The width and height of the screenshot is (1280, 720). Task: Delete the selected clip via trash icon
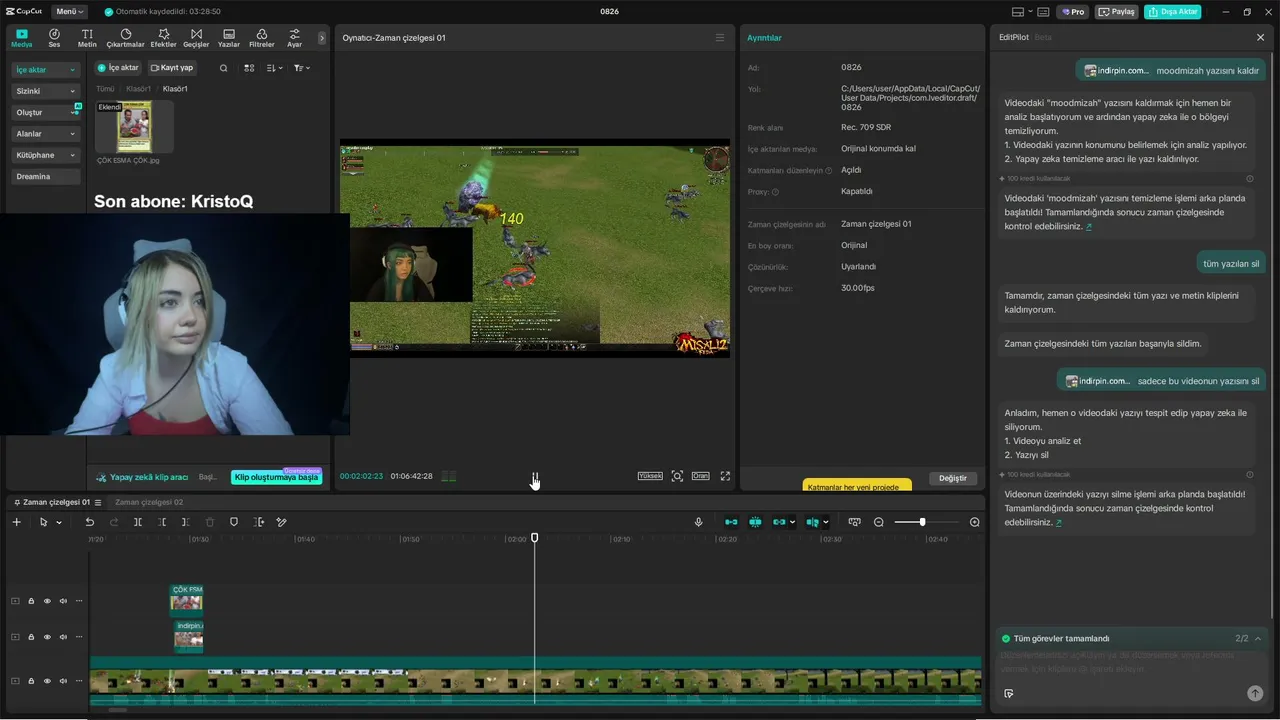pos(210,522)
